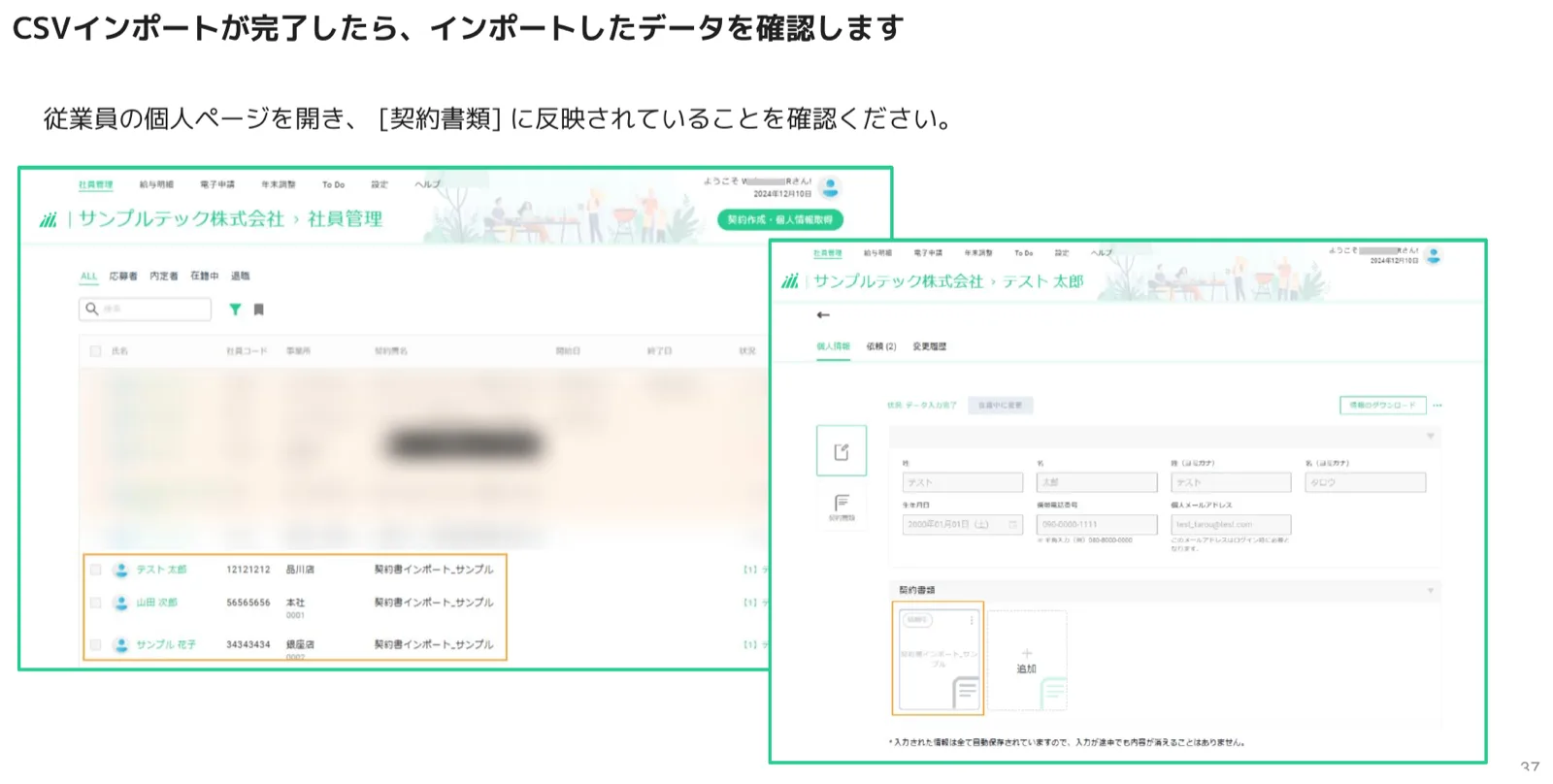Click the 生年月日 date field
The width and height of the screenshot is (1553, 784).
(x=963, y=525)
